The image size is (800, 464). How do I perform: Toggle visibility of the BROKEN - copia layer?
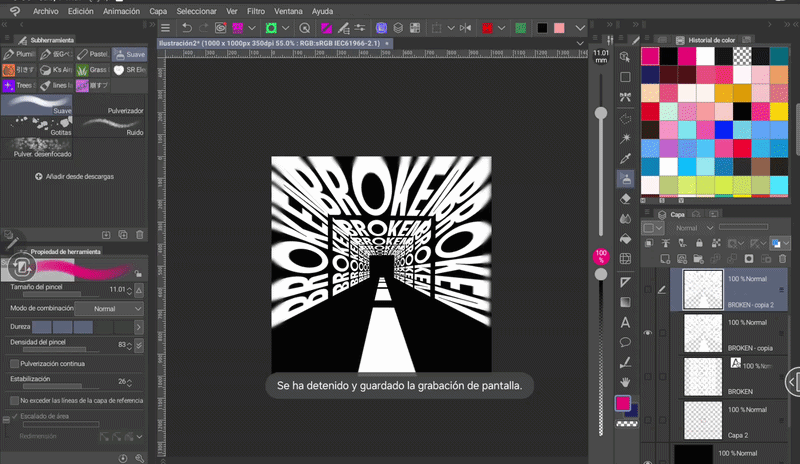point(648,332)
